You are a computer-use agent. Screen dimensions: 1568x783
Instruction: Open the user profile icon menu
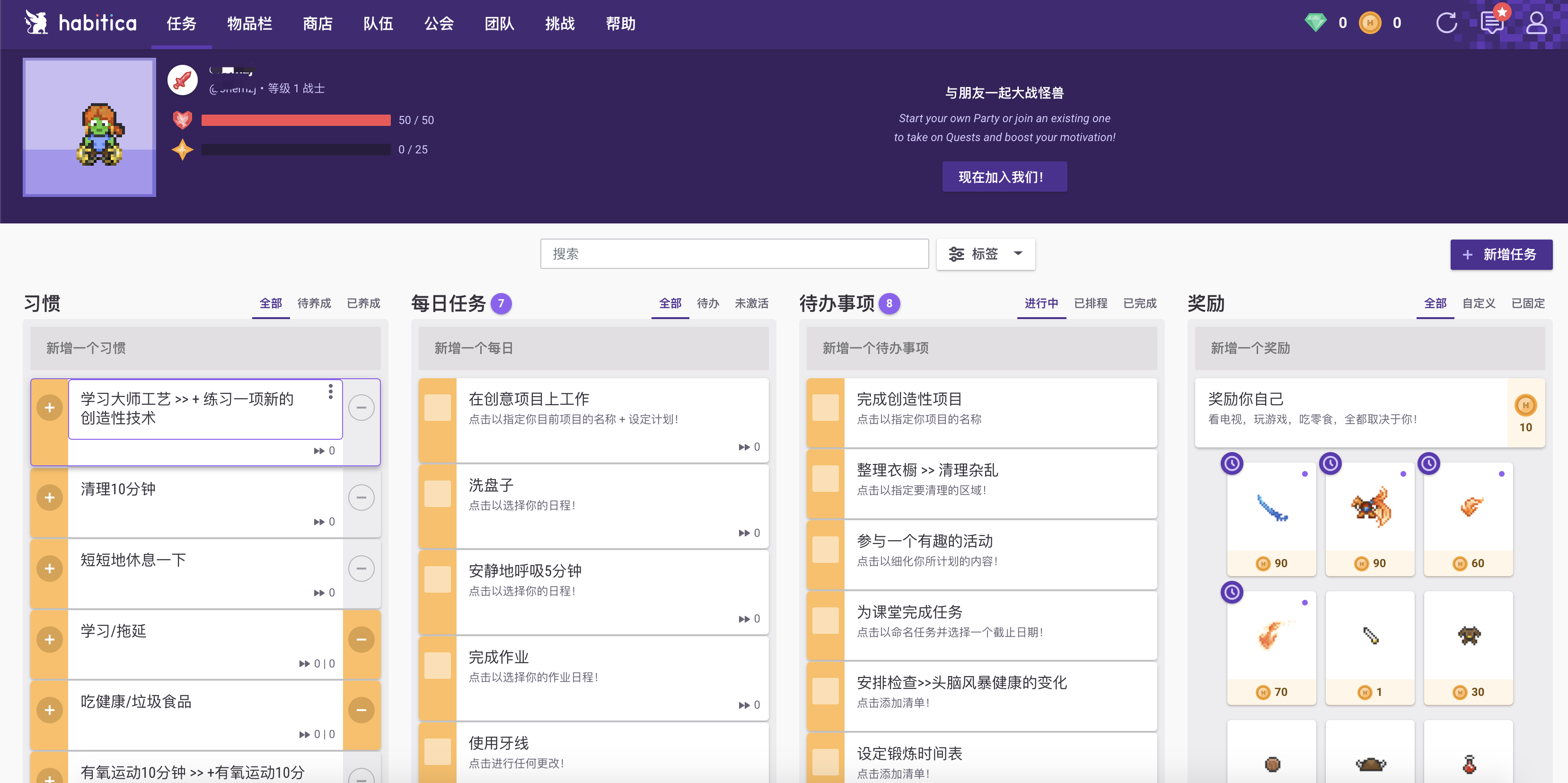click(x=1536, y=23)
